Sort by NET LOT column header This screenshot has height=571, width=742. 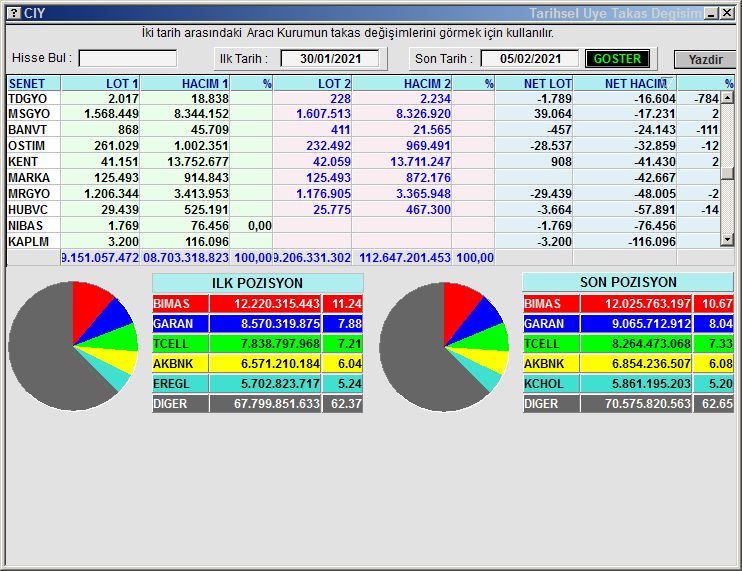[x=534, y=83]
